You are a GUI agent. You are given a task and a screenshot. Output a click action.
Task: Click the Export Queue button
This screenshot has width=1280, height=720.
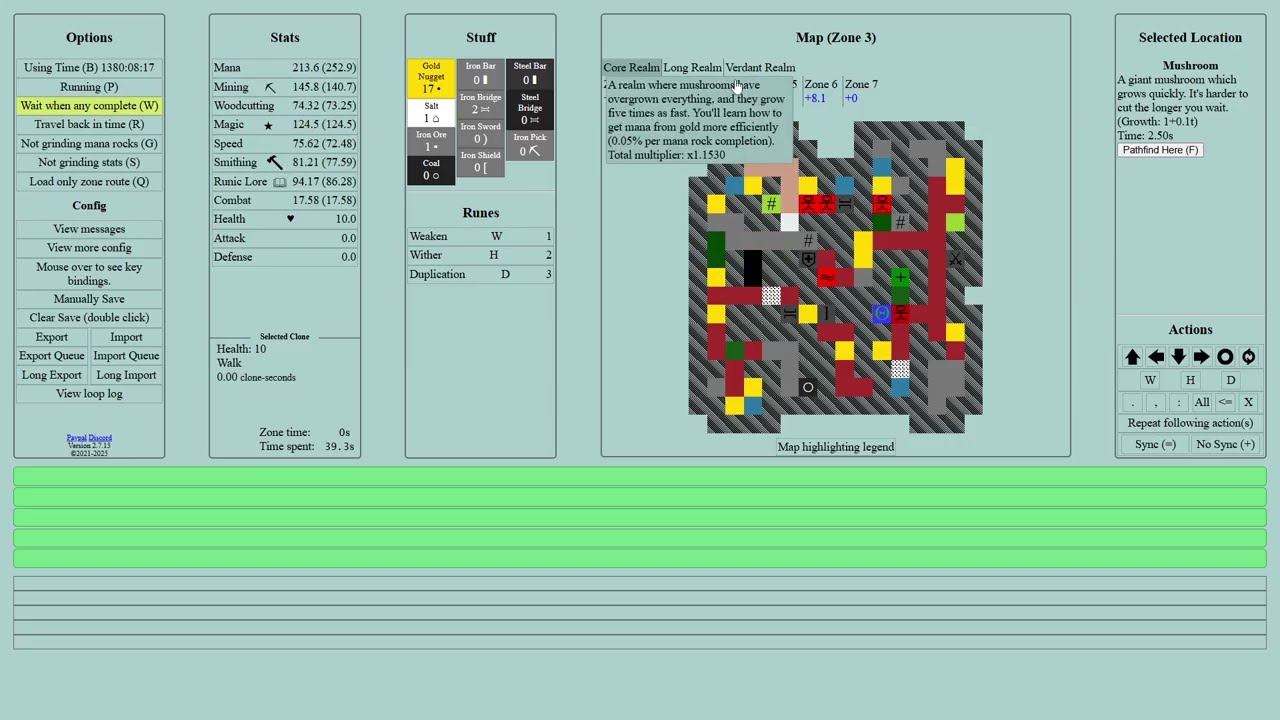(52, 356)
